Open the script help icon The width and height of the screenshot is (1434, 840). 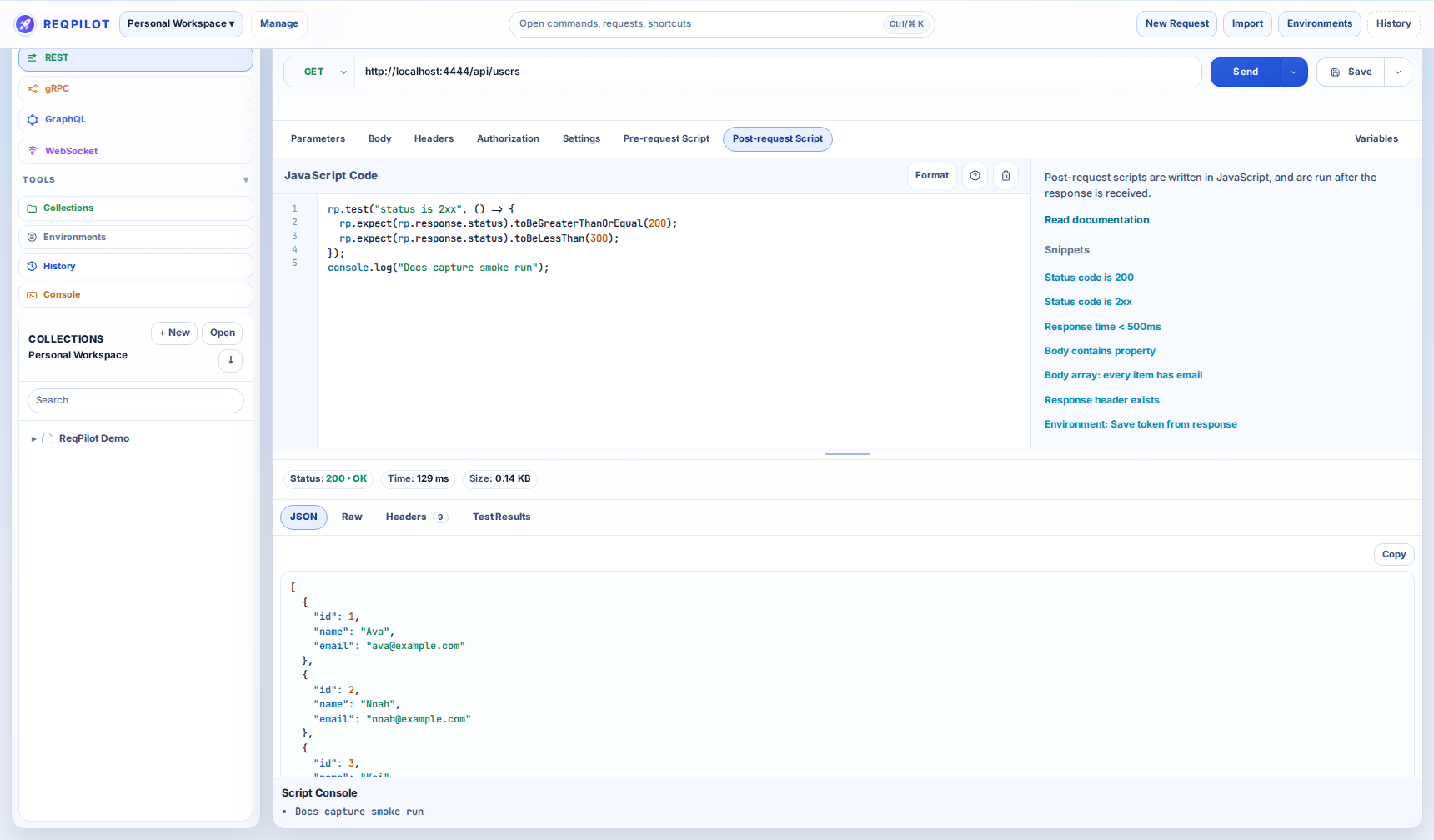click(x=975, y=175)
